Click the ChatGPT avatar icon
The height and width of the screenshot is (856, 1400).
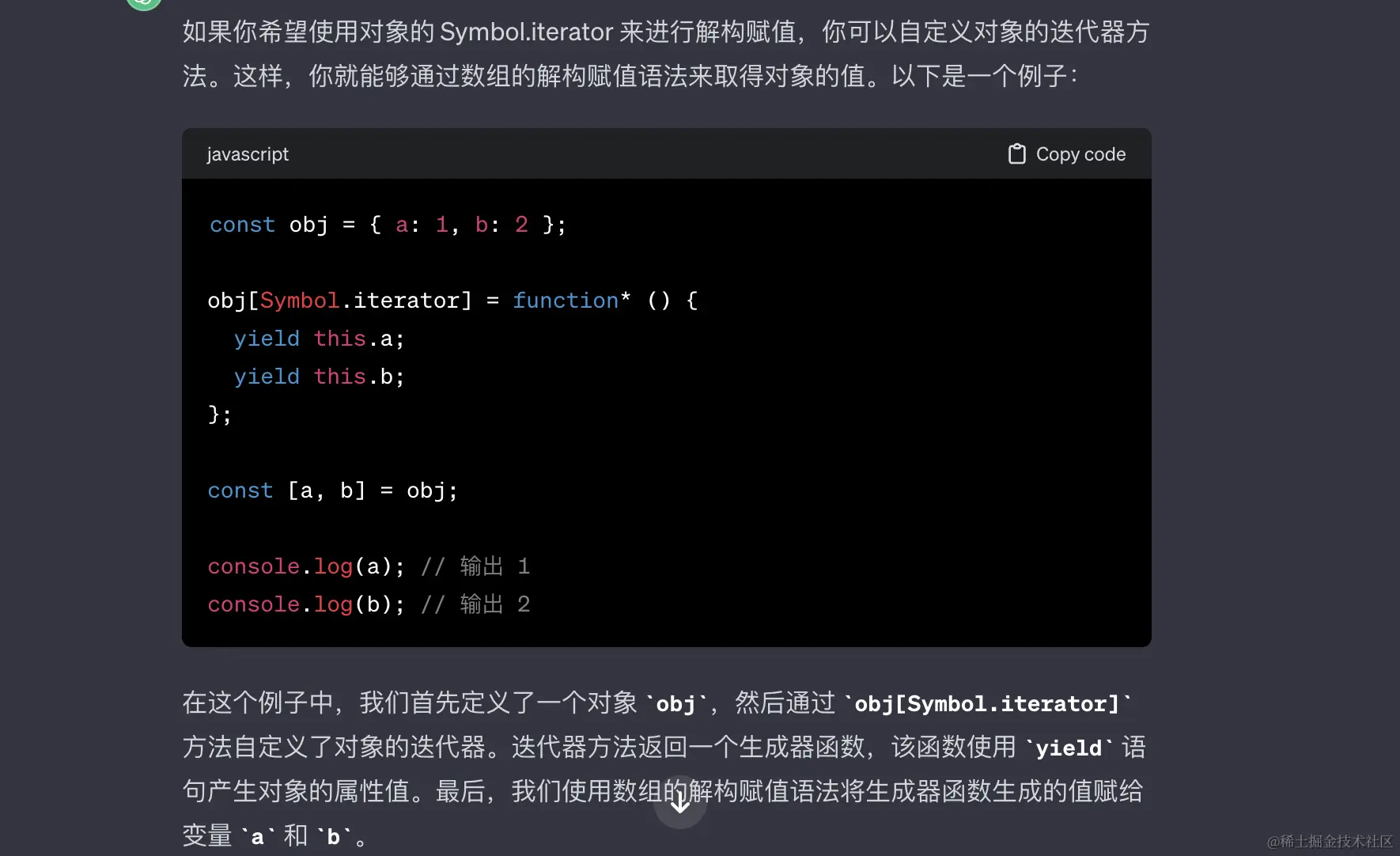point(144,2)
